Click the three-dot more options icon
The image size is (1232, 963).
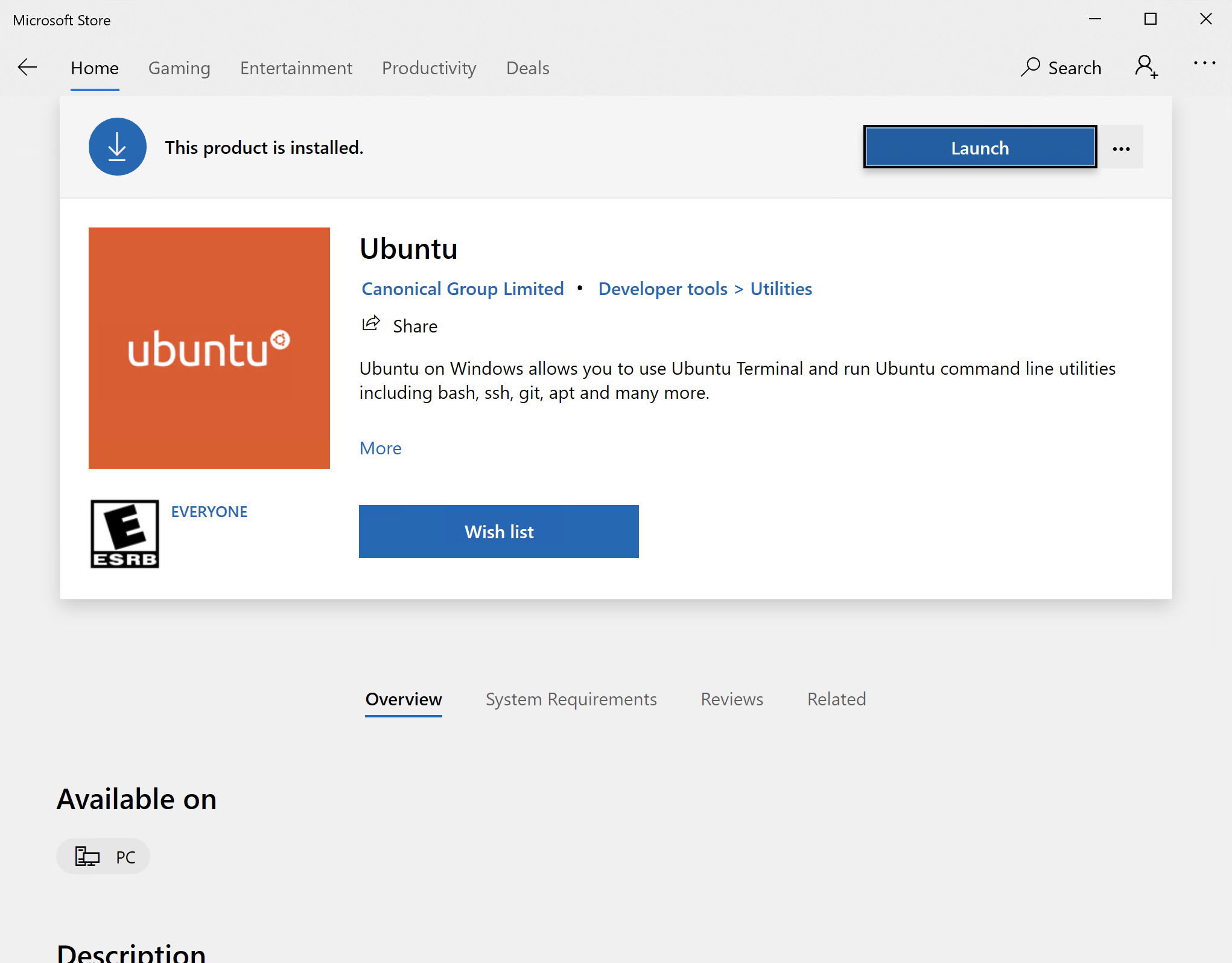point(1122,147)
